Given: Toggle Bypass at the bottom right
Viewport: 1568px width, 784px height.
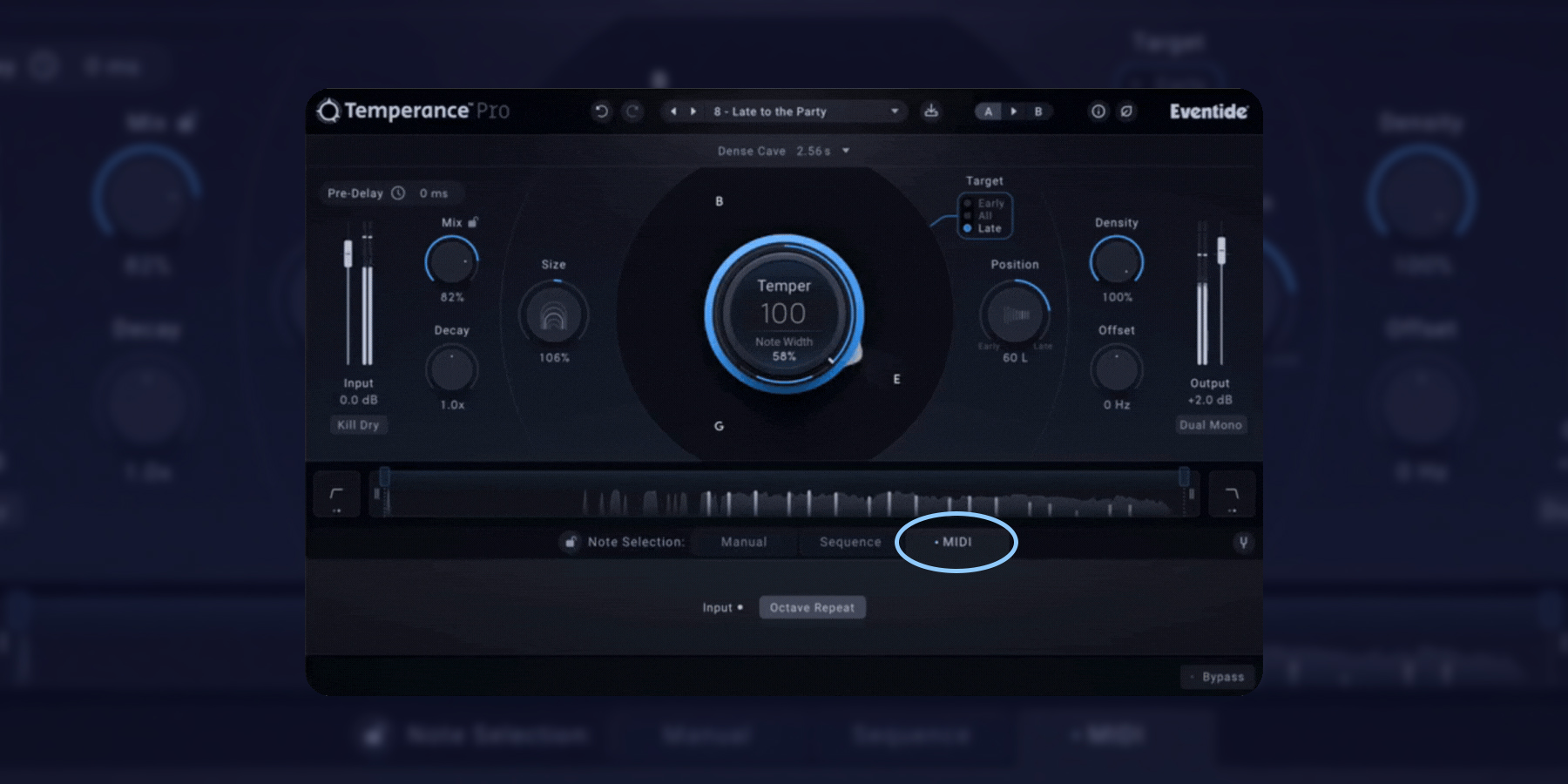Looking at the screenshot, I should [1219, 676].
